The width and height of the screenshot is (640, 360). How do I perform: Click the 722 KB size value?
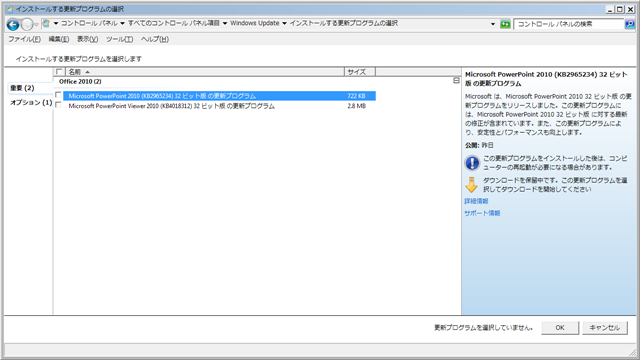click(x=356, y=96)
